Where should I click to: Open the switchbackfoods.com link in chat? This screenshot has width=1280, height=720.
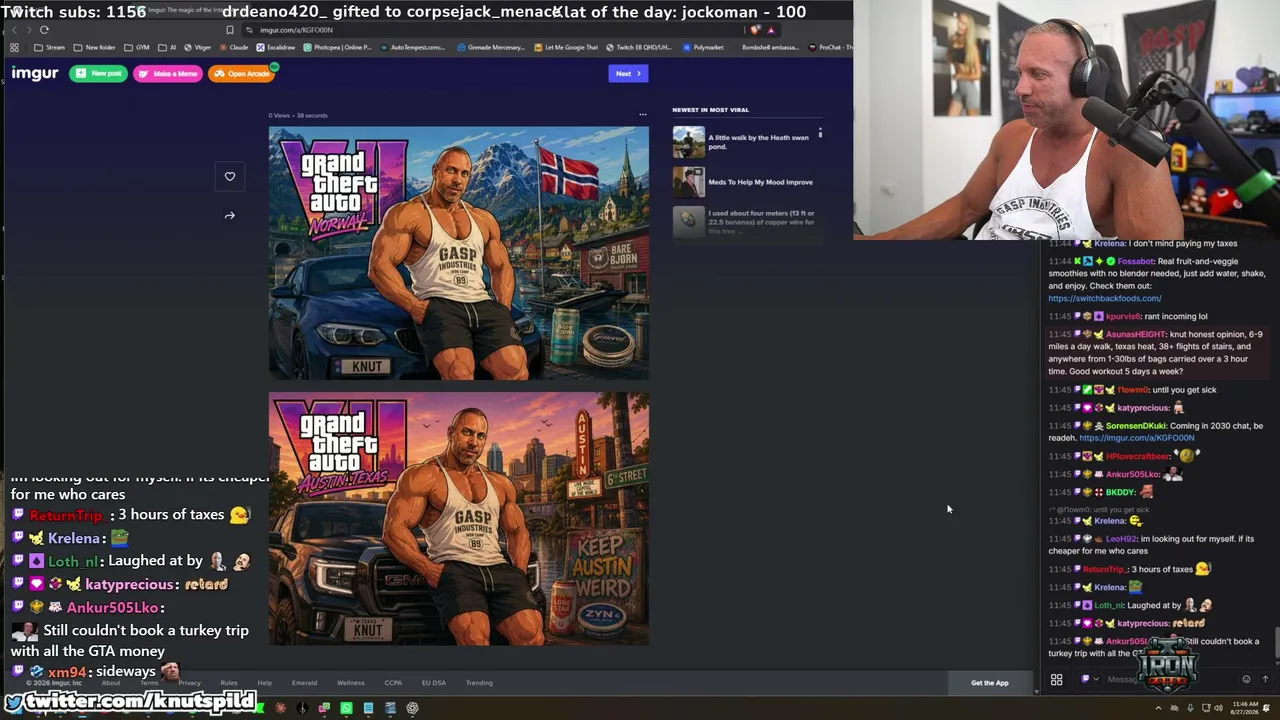[x=1104, y=298]
